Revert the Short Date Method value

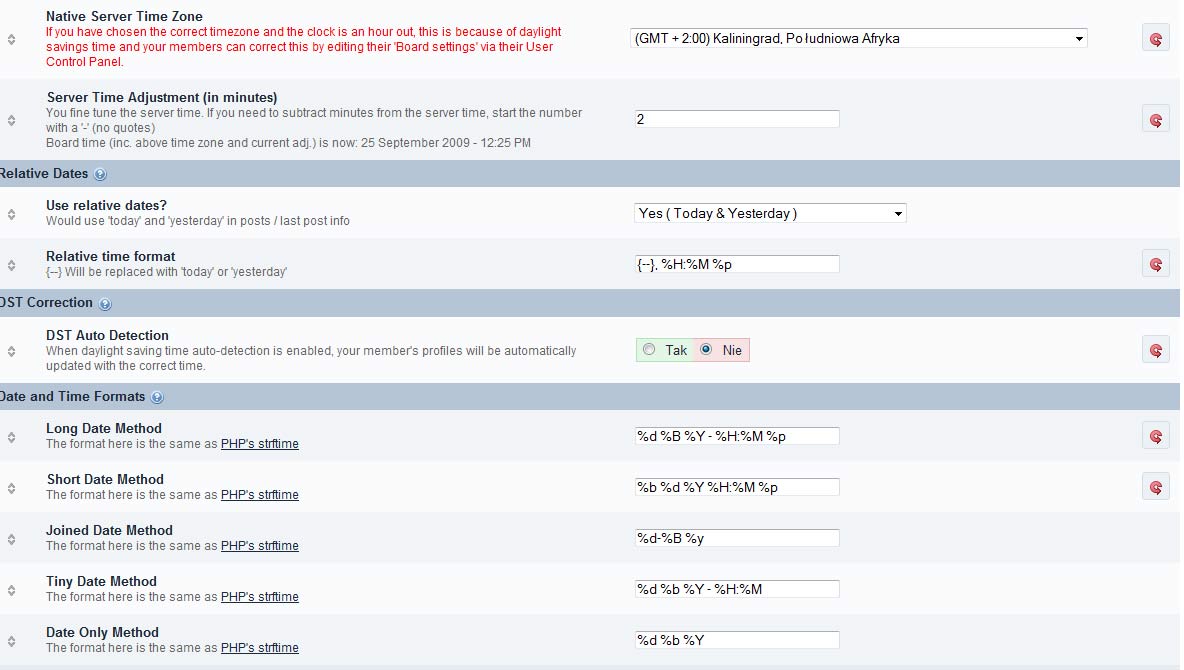click(x=1155, y=487)
